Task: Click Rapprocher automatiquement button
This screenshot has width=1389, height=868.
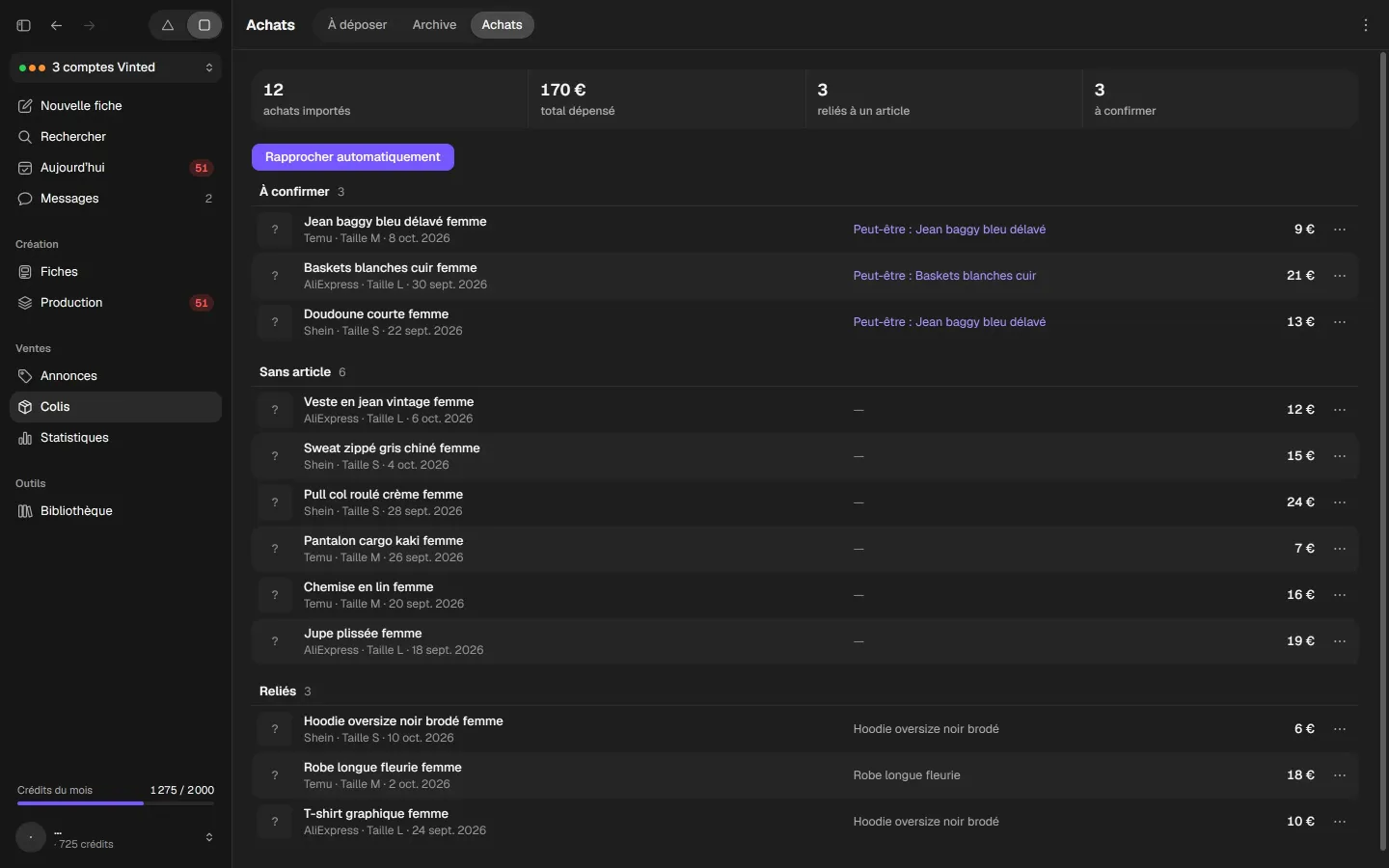Action: click(353, 157)
